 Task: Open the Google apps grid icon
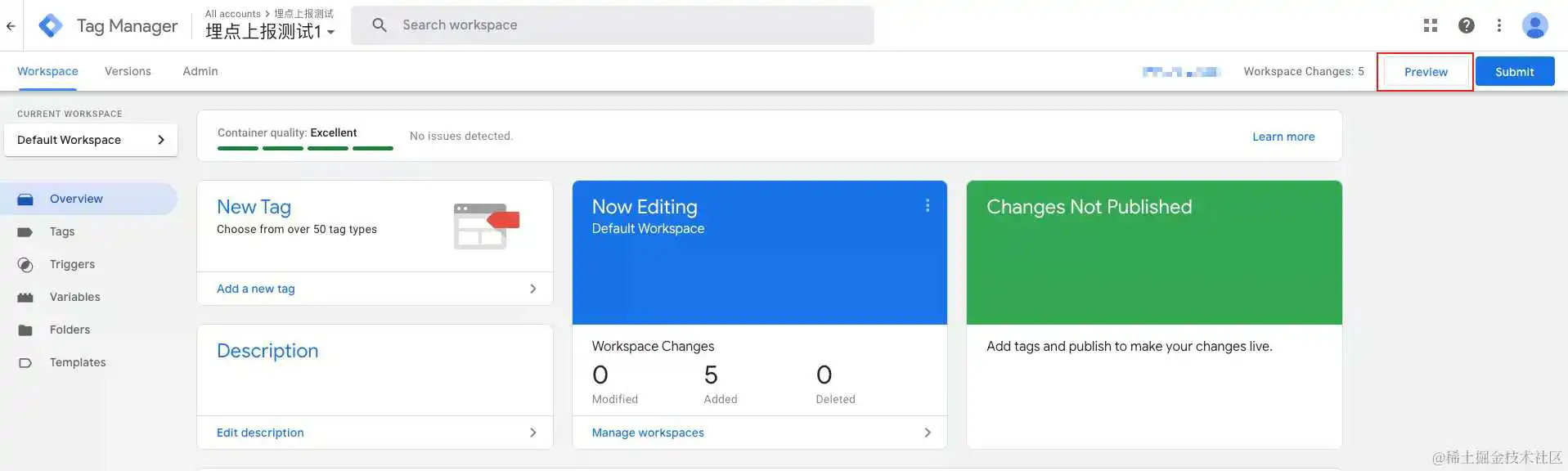(x=1431, y=25)
